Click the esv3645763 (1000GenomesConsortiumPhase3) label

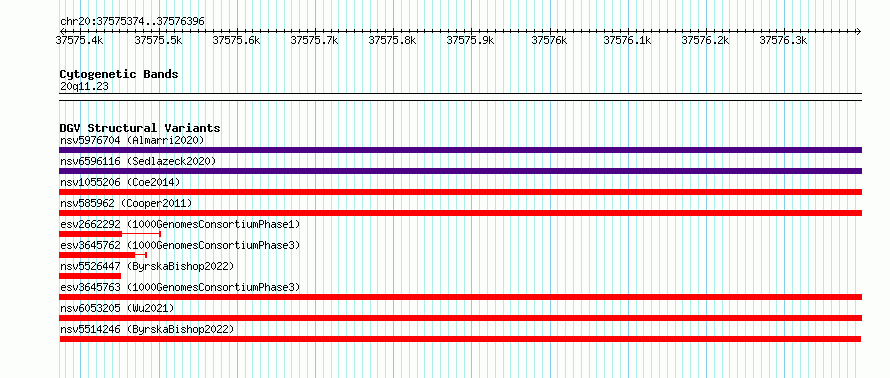(180, 287)
